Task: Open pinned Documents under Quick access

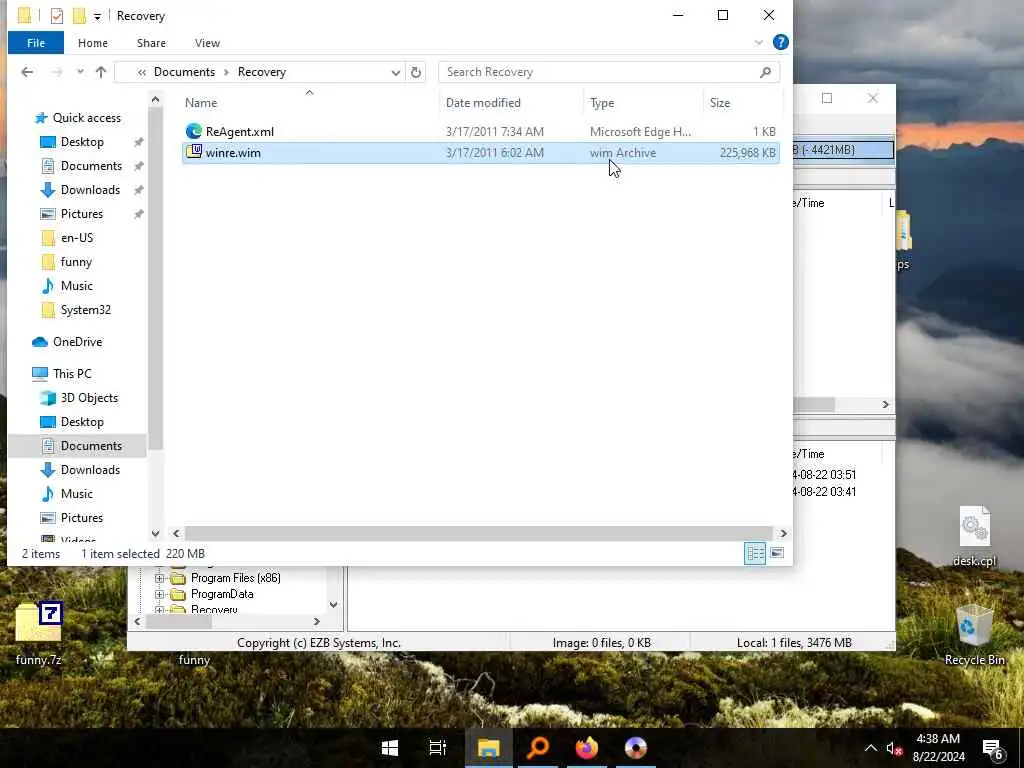Action: pyautogui.click(x=91, y=166)
